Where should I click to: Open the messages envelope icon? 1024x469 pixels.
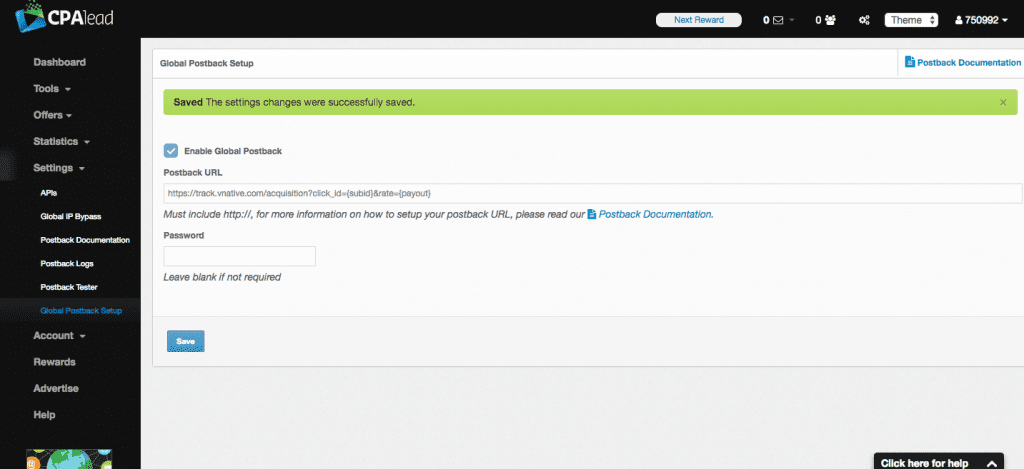coord(777,20)
